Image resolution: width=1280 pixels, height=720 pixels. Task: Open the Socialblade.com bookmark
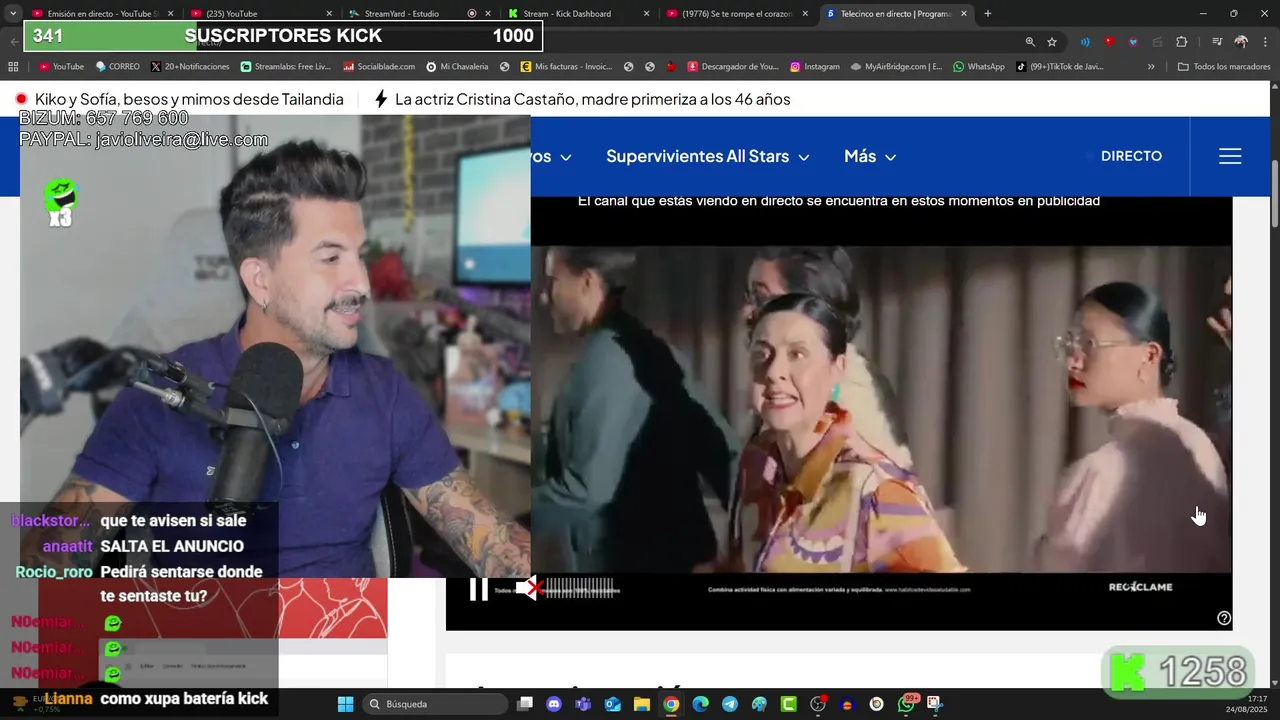379,67
